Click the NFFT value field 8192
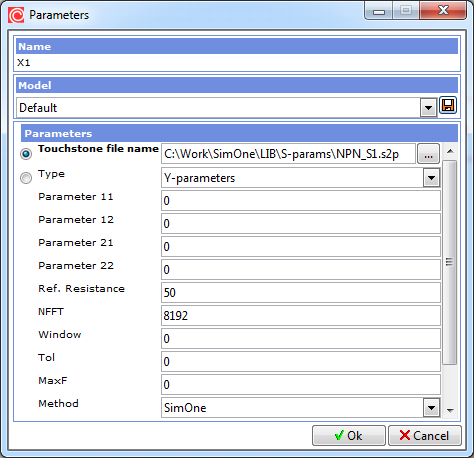474x458 pixels. (x=301, y=315)
